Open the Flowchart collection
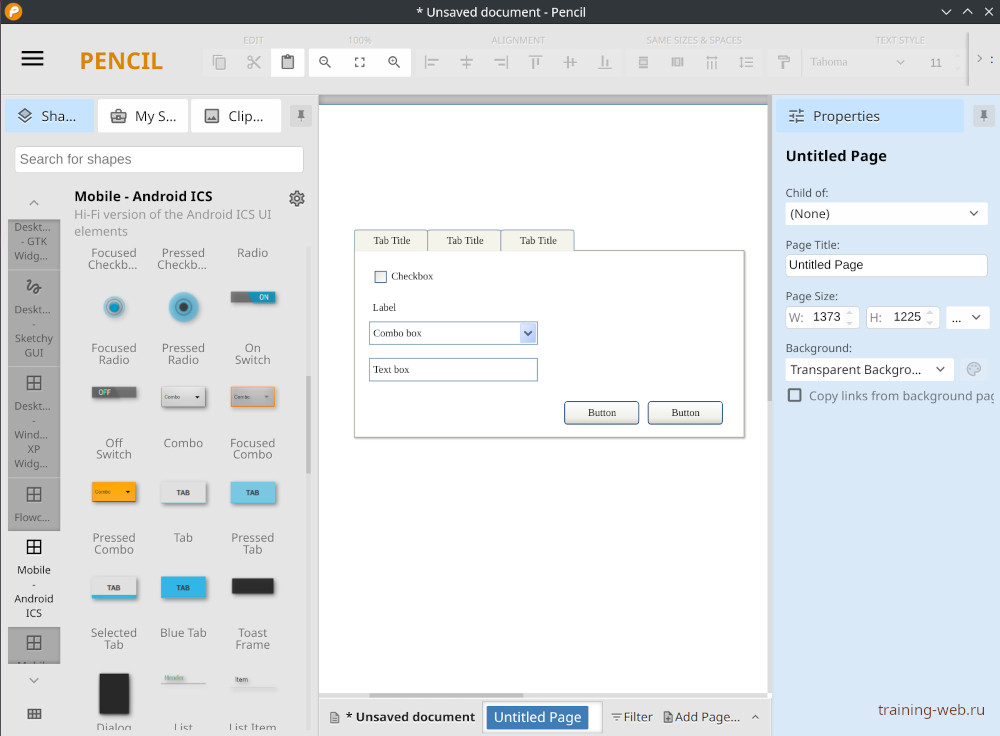The image size is (1000, 736). (x=34, y=504)
